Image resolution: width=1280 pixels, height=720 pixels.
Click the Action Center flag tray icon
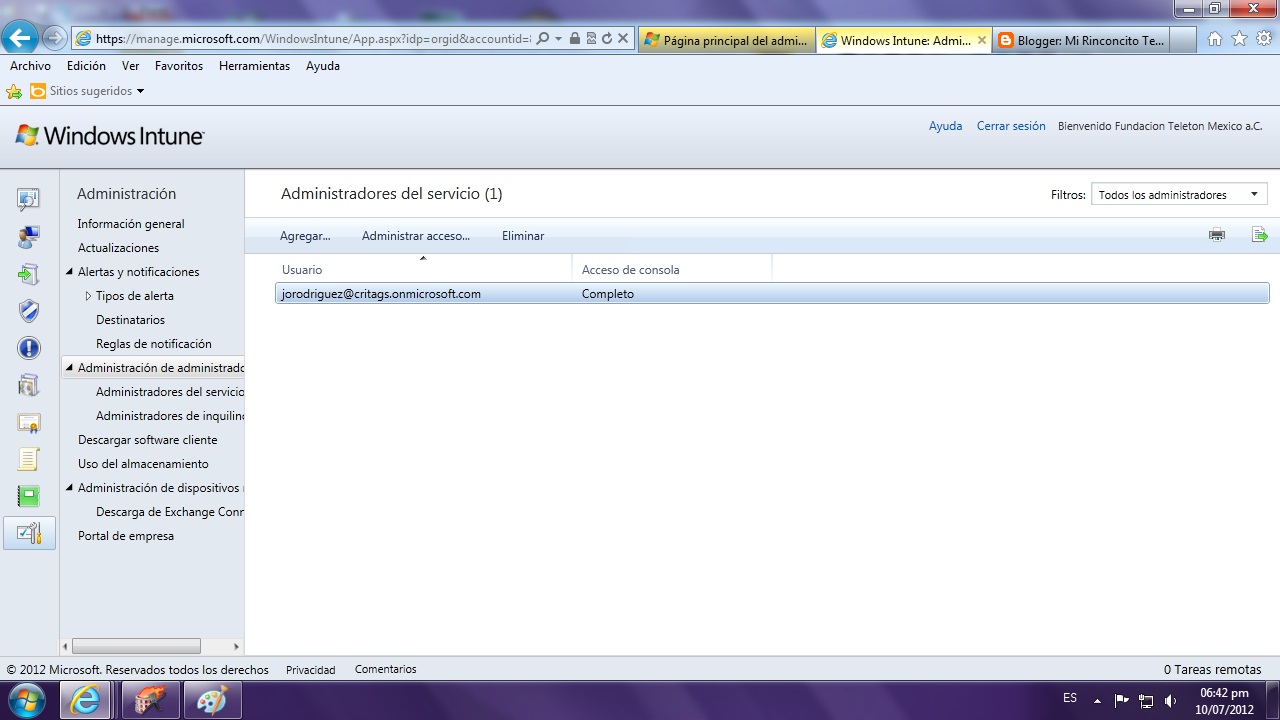point(1122,700)
